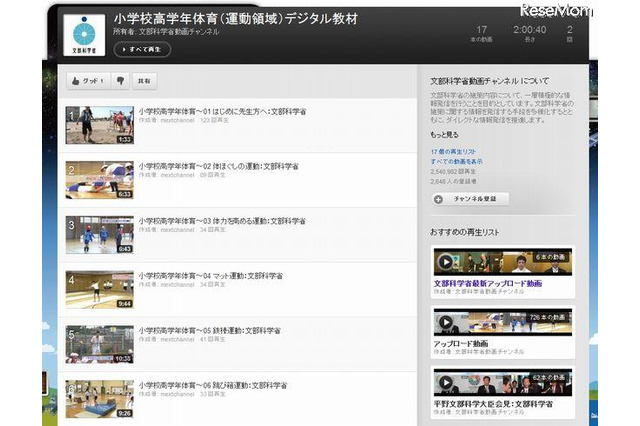Open video thumbnail 2 体ほぐしの運動
The width and height of the screenshot is (640, 426).
pyautogui.click(x=100, y=180)
